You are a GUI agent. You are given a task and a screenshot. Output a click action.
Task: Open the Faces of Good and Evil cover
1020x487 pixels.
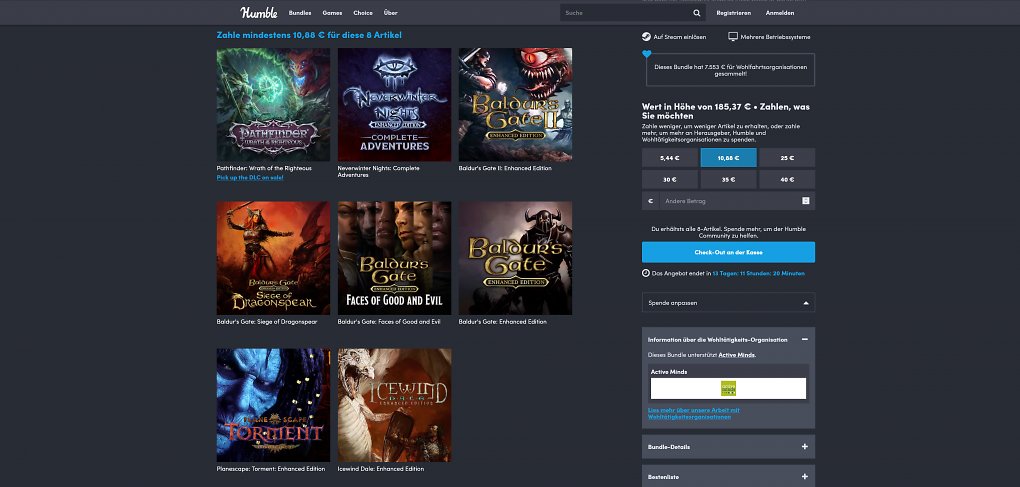(x=394, y=258)
